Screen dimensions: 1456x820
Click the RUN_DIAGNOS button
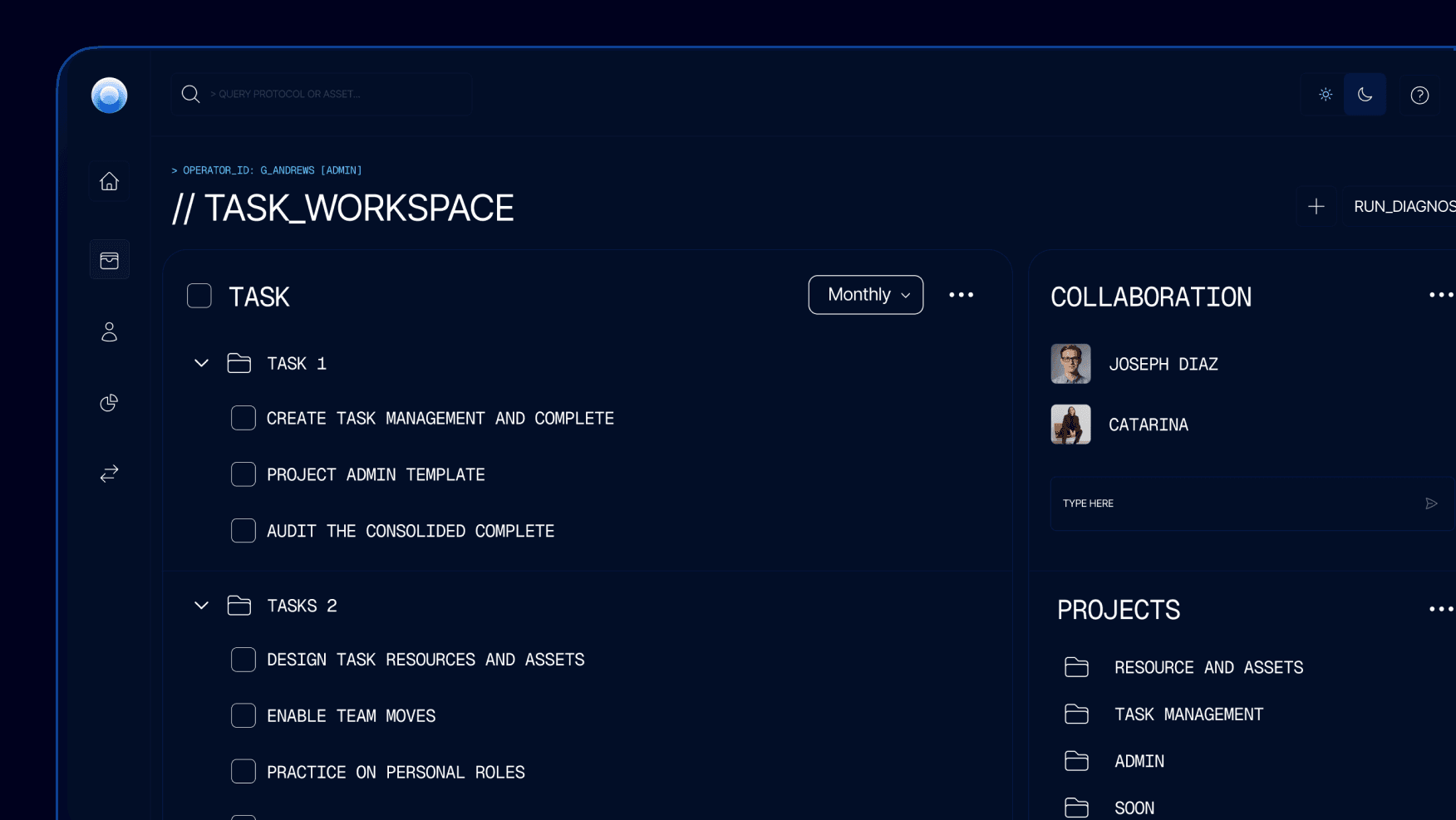[x=1404, y=206]
